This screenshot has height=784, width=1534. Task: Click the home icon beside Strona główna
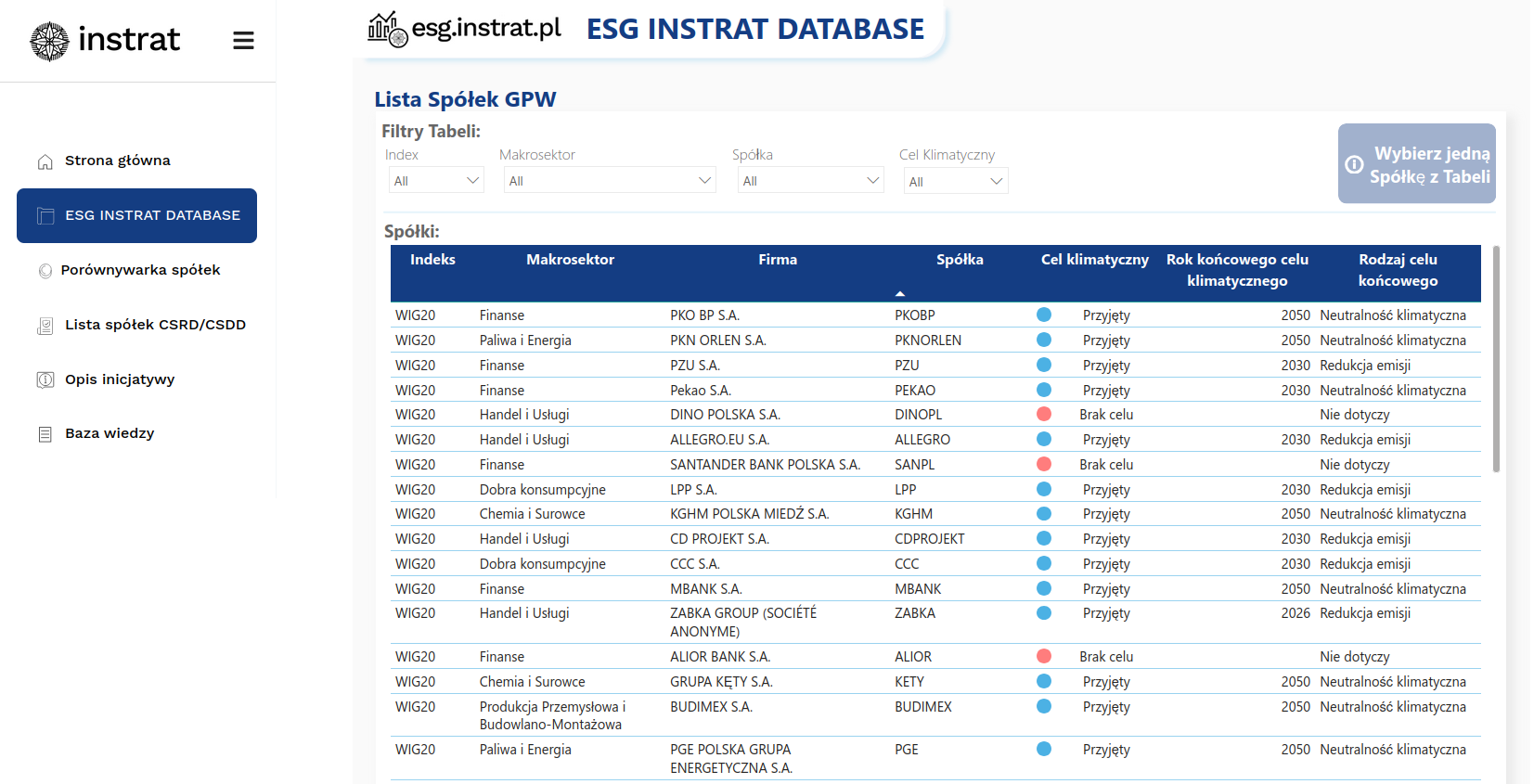click(x=45, y=162)
